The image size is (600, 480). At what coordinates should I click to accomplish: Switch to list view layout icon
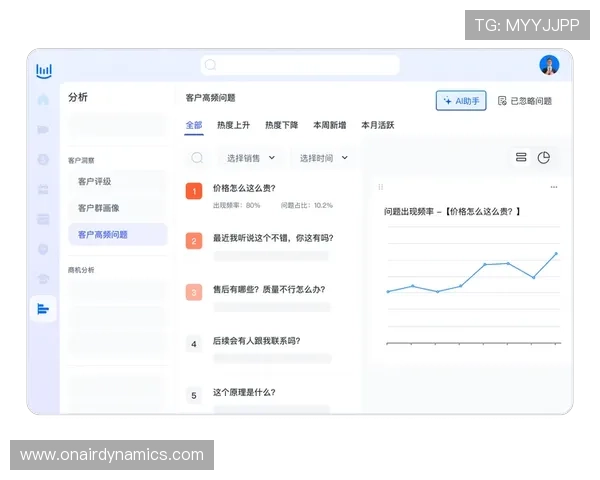point(521,157)
